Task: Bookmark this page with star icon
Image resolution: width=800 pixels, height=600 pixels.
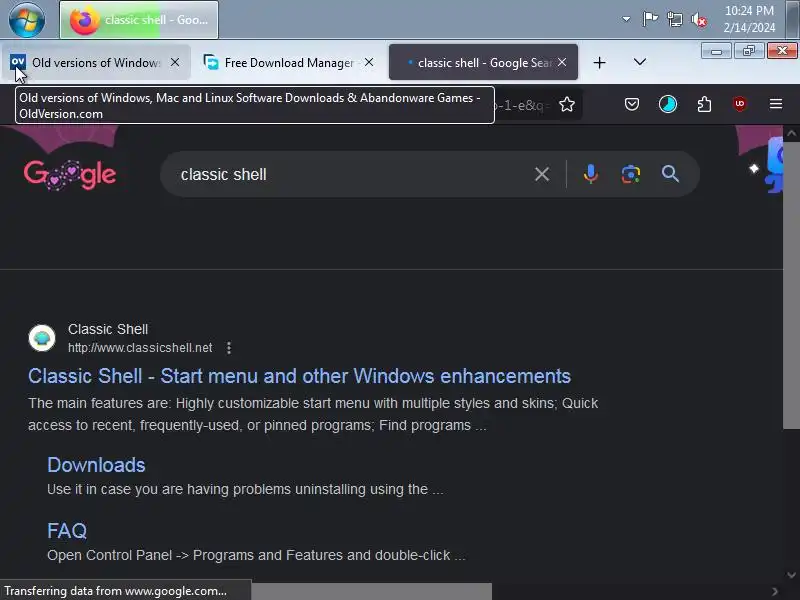Action: [x=567, y=105]
